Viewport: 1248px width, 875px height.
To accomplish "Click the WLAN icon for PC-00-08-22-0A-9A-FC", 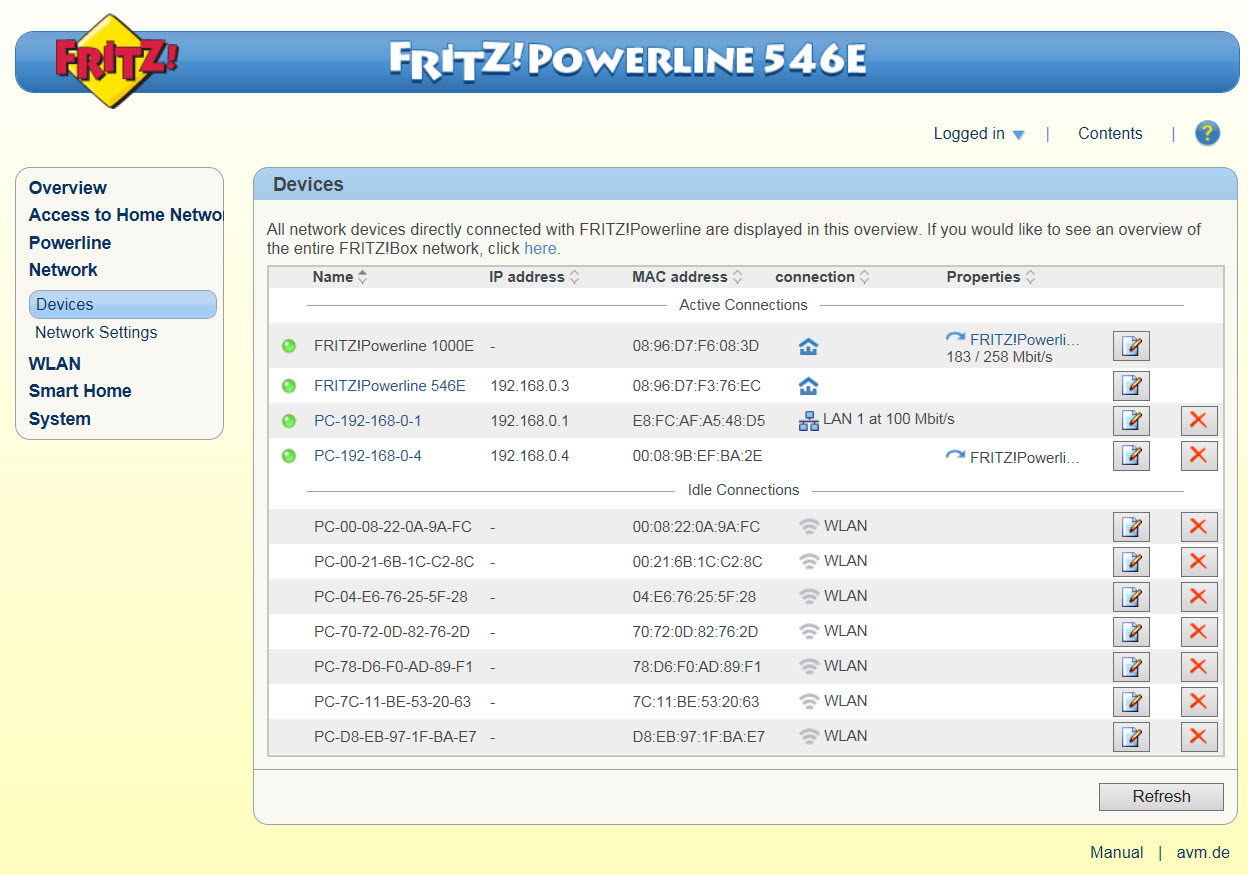I will (x=808, y=526).
